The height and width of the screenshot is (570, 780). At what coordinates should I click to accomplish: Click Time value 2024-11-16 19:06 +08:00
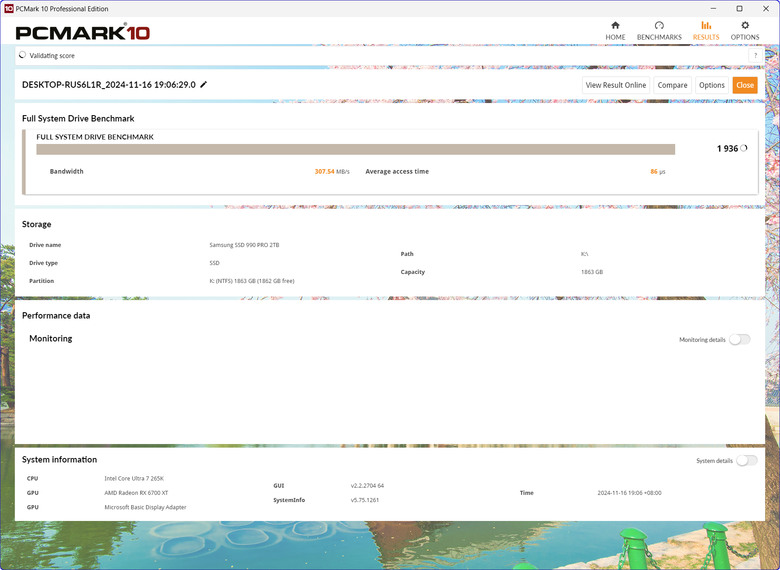tap(629, 493)
